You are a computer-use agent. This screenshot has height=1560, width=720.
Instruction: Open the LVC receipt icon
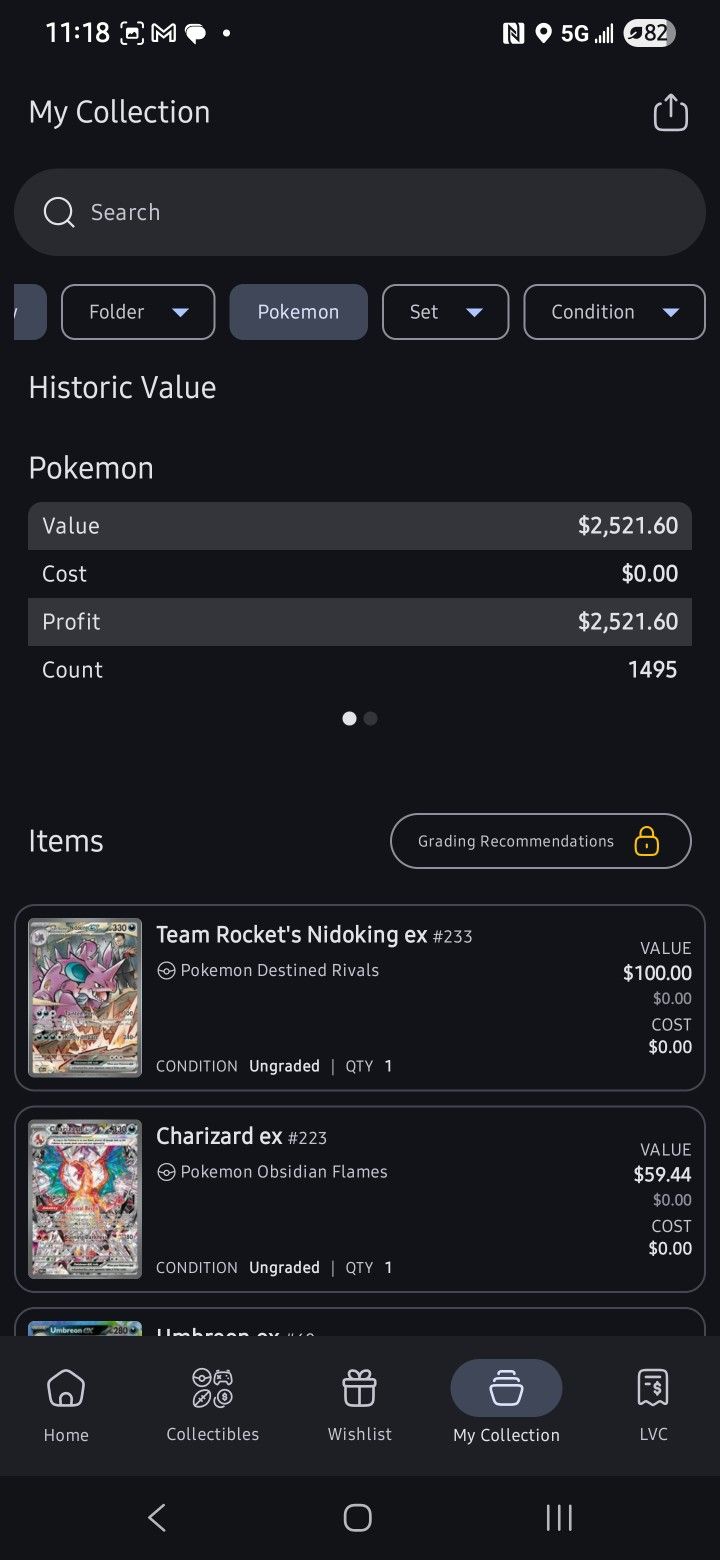point(653,1388)
